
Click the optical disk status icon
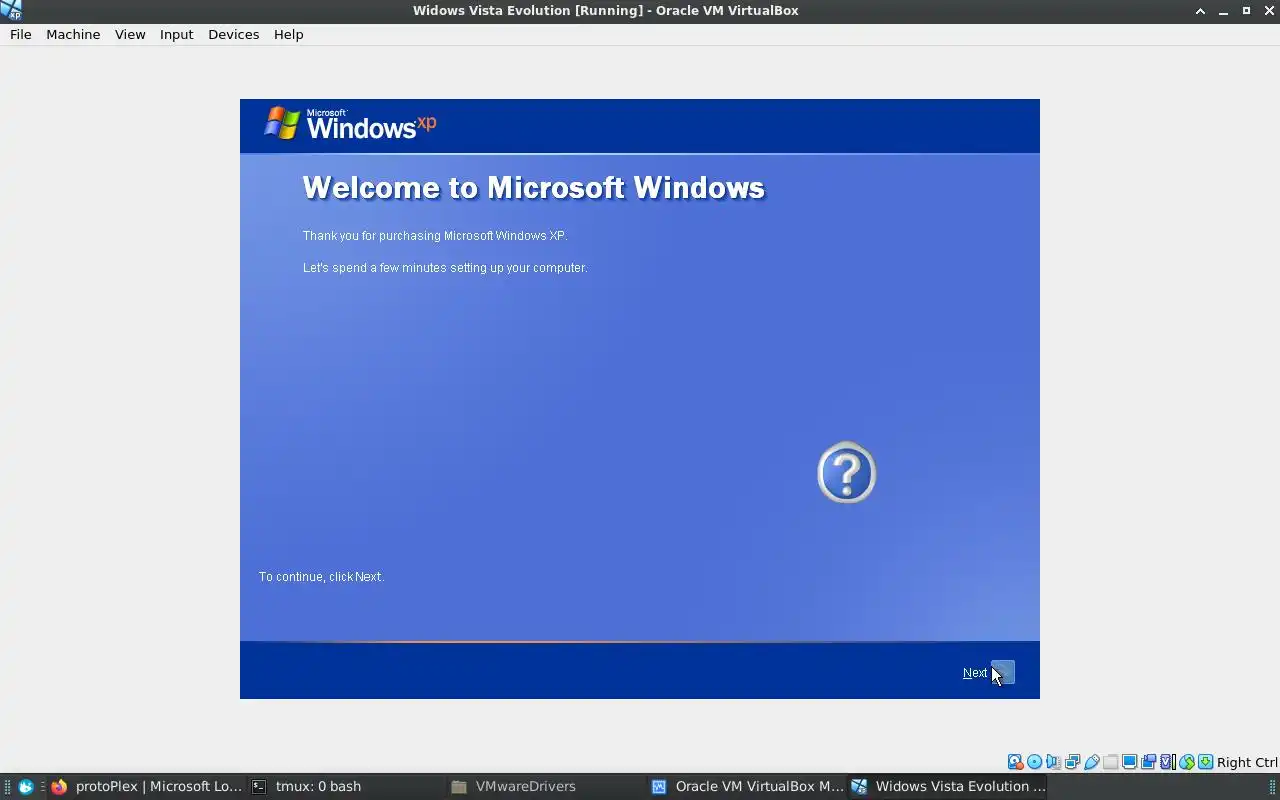tap(1034, 762)
